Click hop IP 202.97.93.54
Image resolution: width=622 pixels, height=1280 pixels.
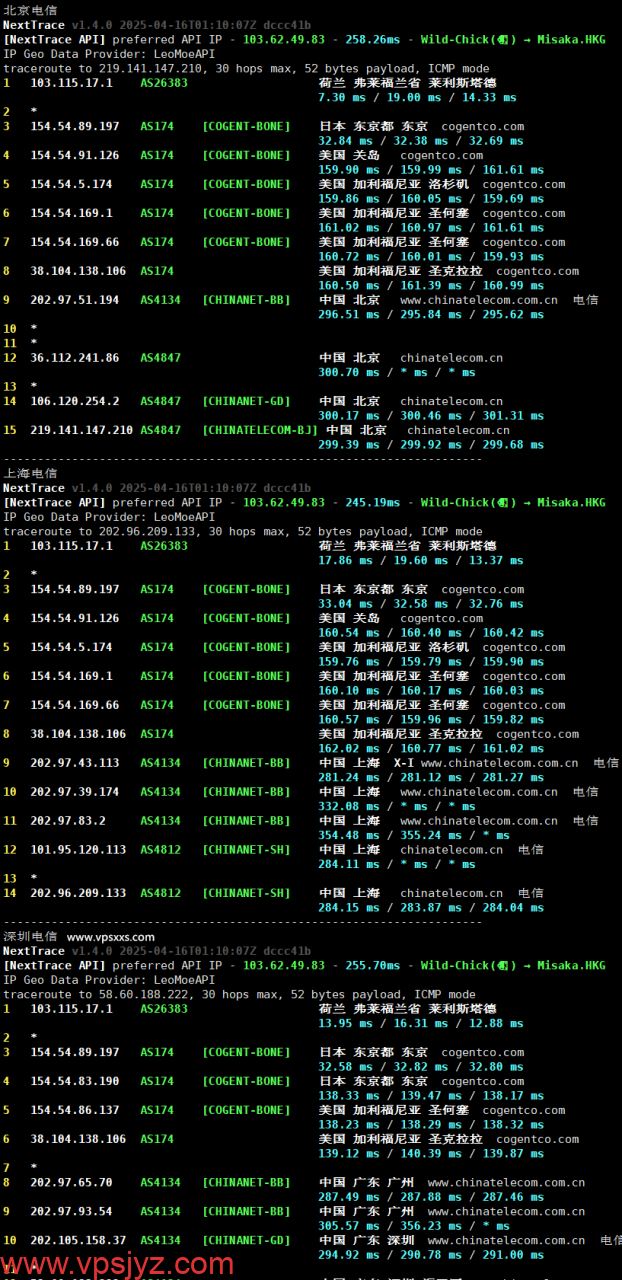[71, 1211]
